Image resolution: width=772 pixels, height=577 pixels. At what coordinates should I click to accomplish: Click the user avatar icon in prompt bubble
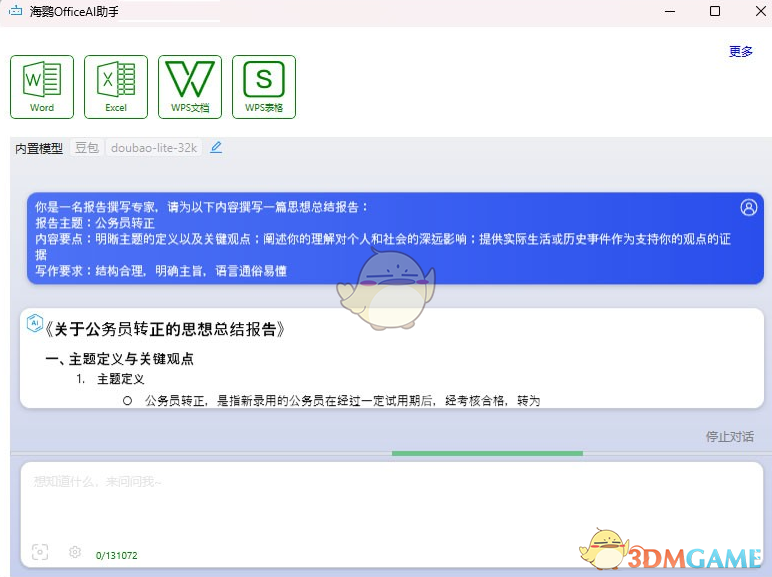click(748, 207)
